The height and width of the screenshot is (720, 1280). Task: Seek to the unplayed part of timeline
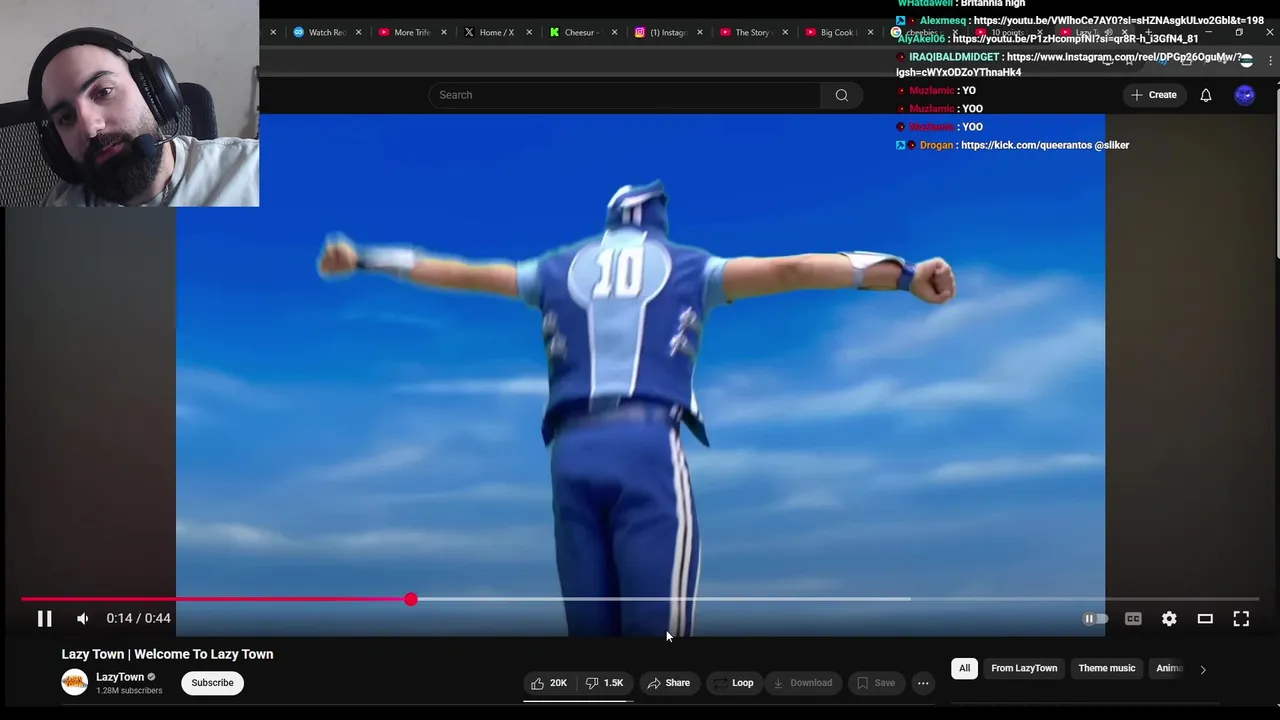[835, 599]
